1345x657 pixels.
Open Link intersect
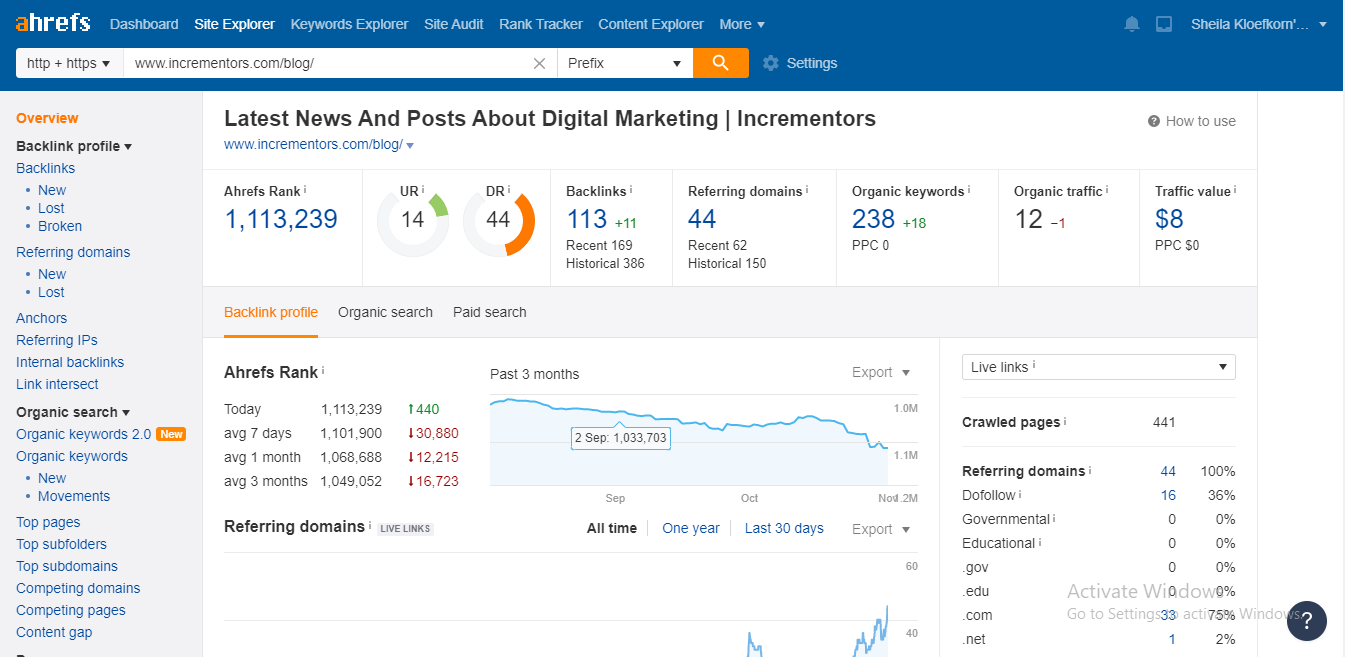[x=57, y=384]
